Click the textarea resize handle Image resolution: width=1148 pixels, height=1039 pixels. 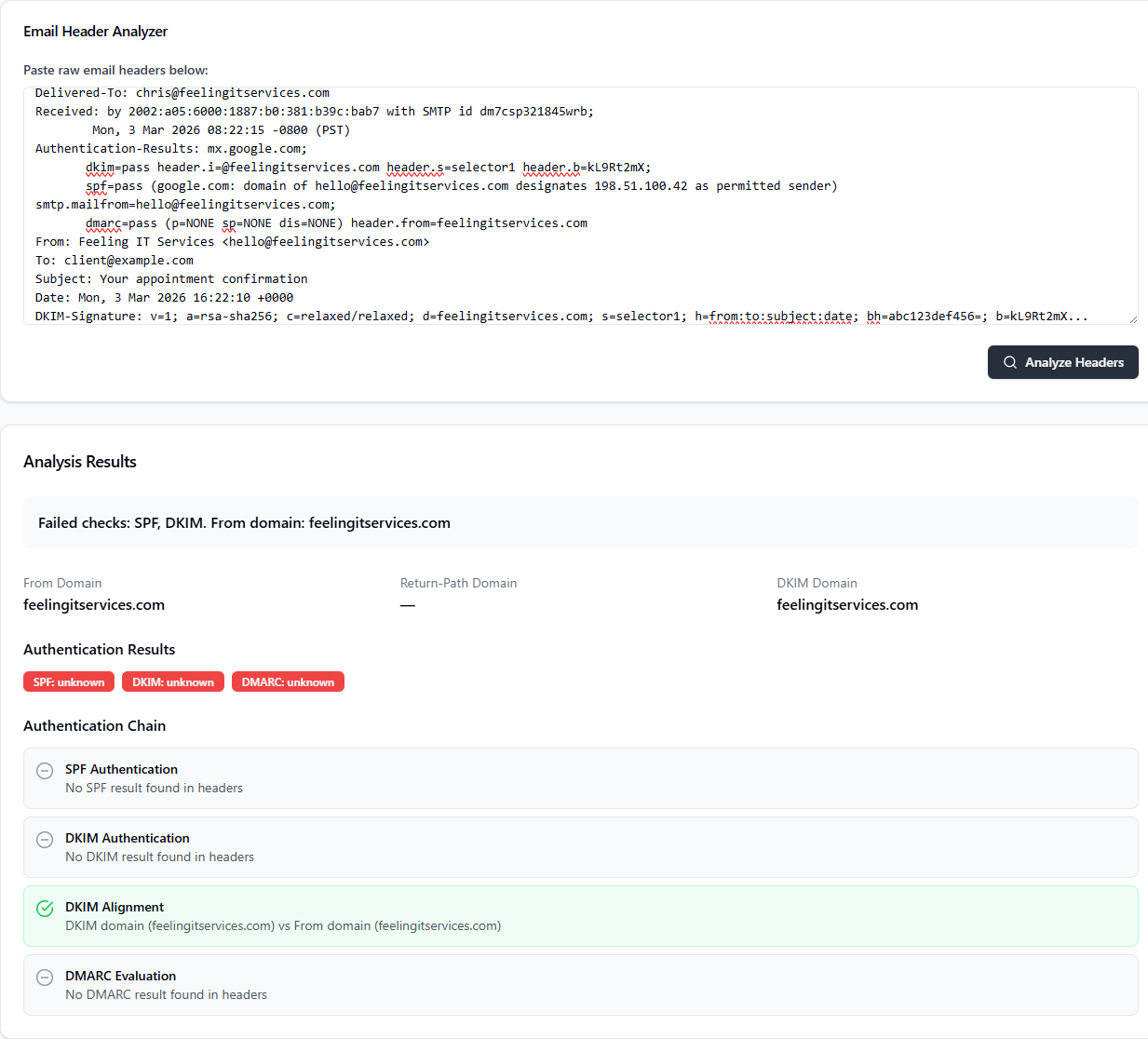[1131, 318]
